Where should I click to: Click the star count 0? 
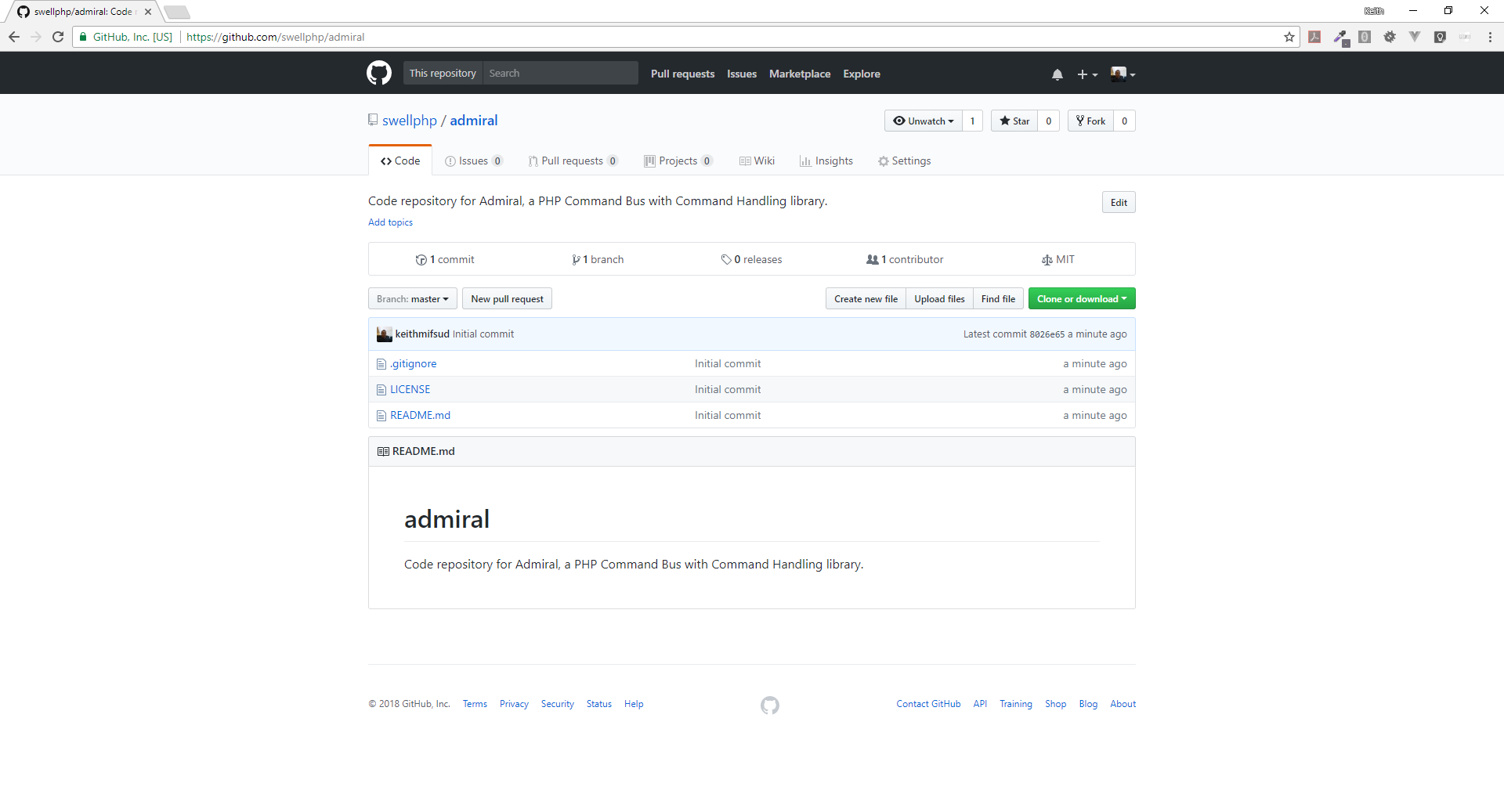(x=1049, y=121)
